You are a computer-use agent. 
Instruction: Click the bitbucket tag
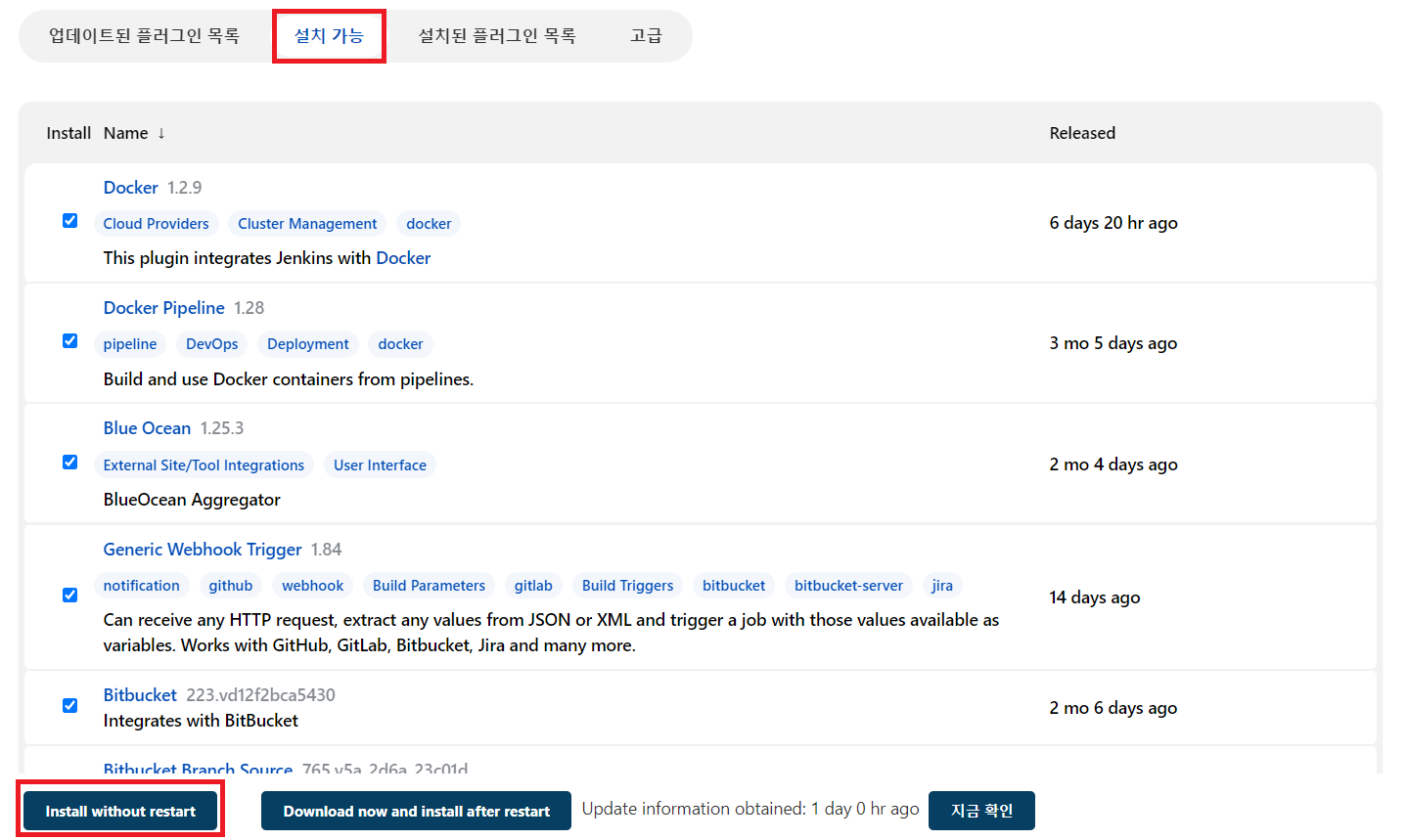tap(734, 586)
